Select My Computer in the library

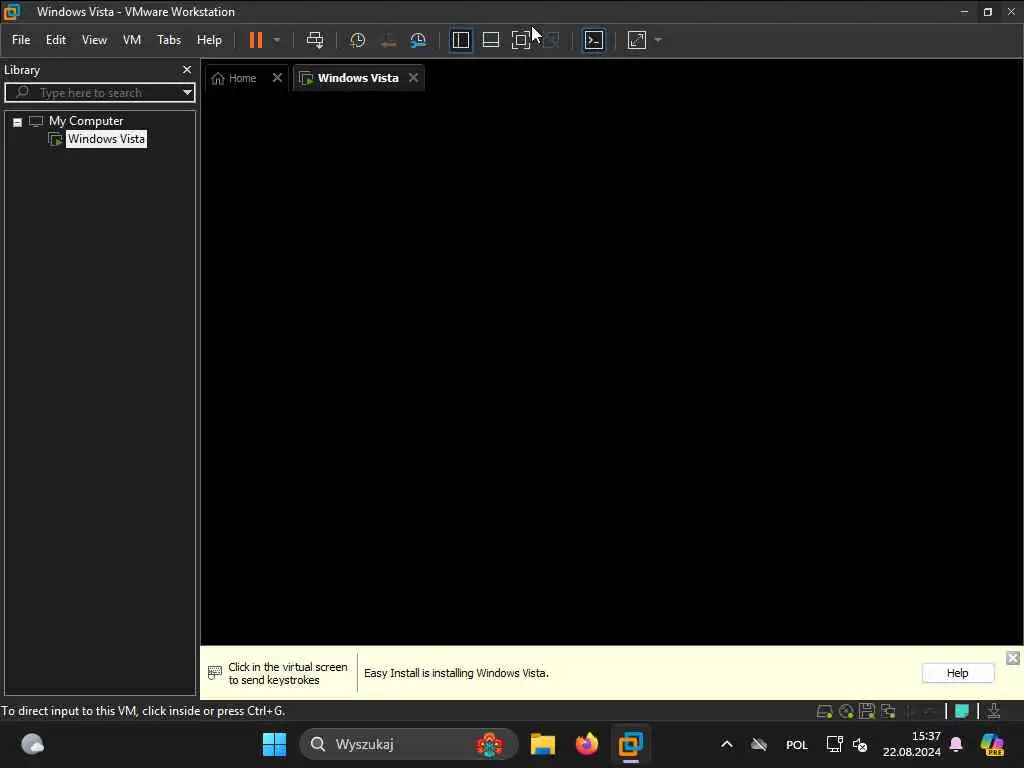click(x=86, y=121)
